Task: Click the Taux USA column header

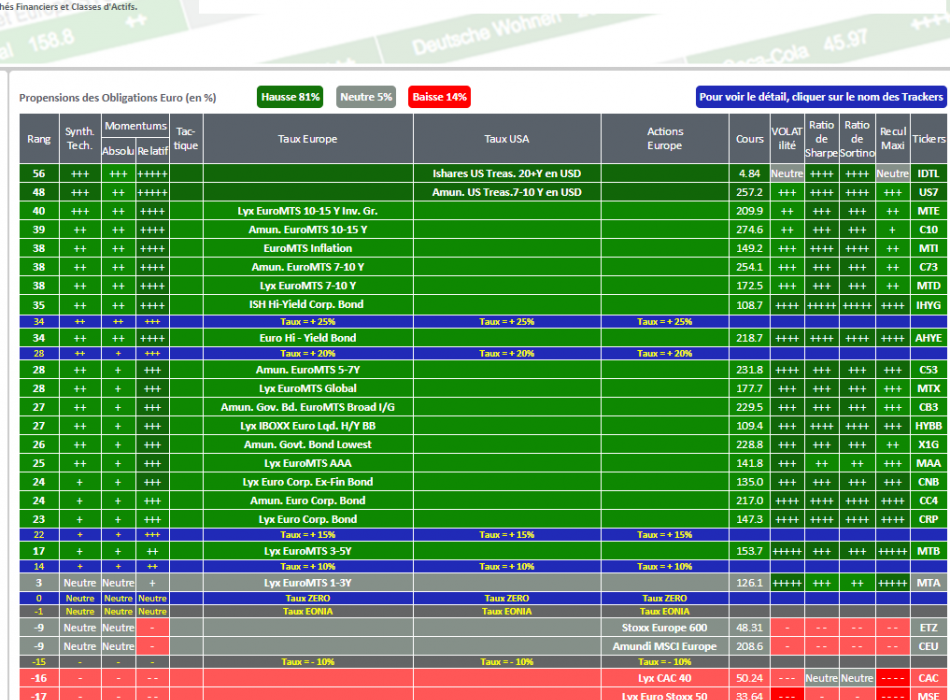Action: [x=507, y=139]
